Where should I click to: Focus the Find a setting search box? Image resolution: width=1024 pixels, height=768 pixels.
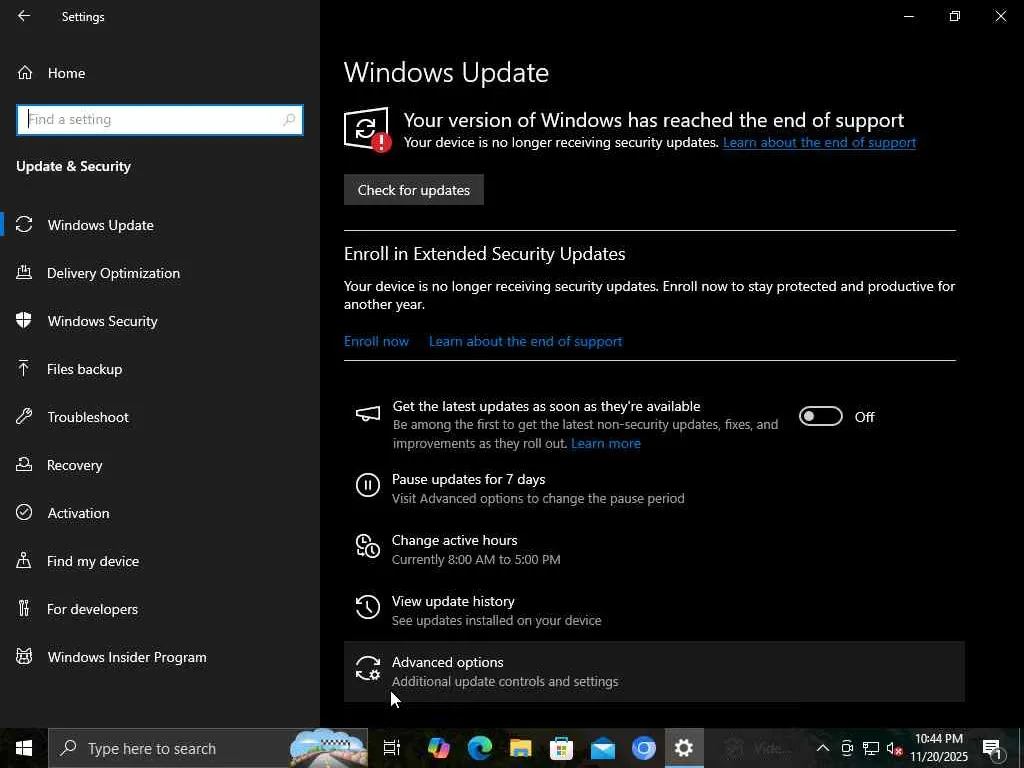tap(159, 120)
